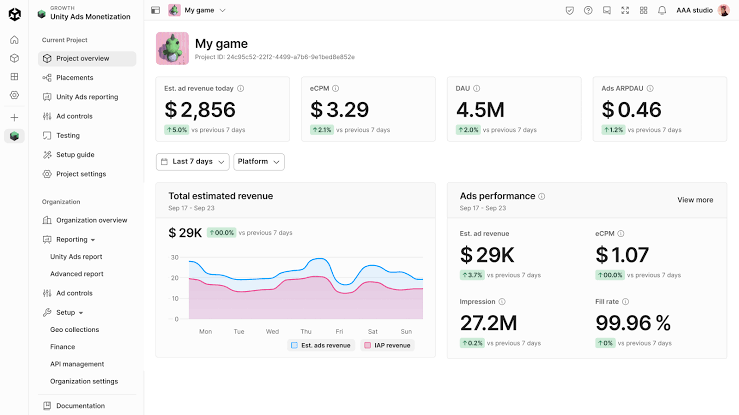
Task: Click the fullscreen expand icon in header
Action: 625,10
